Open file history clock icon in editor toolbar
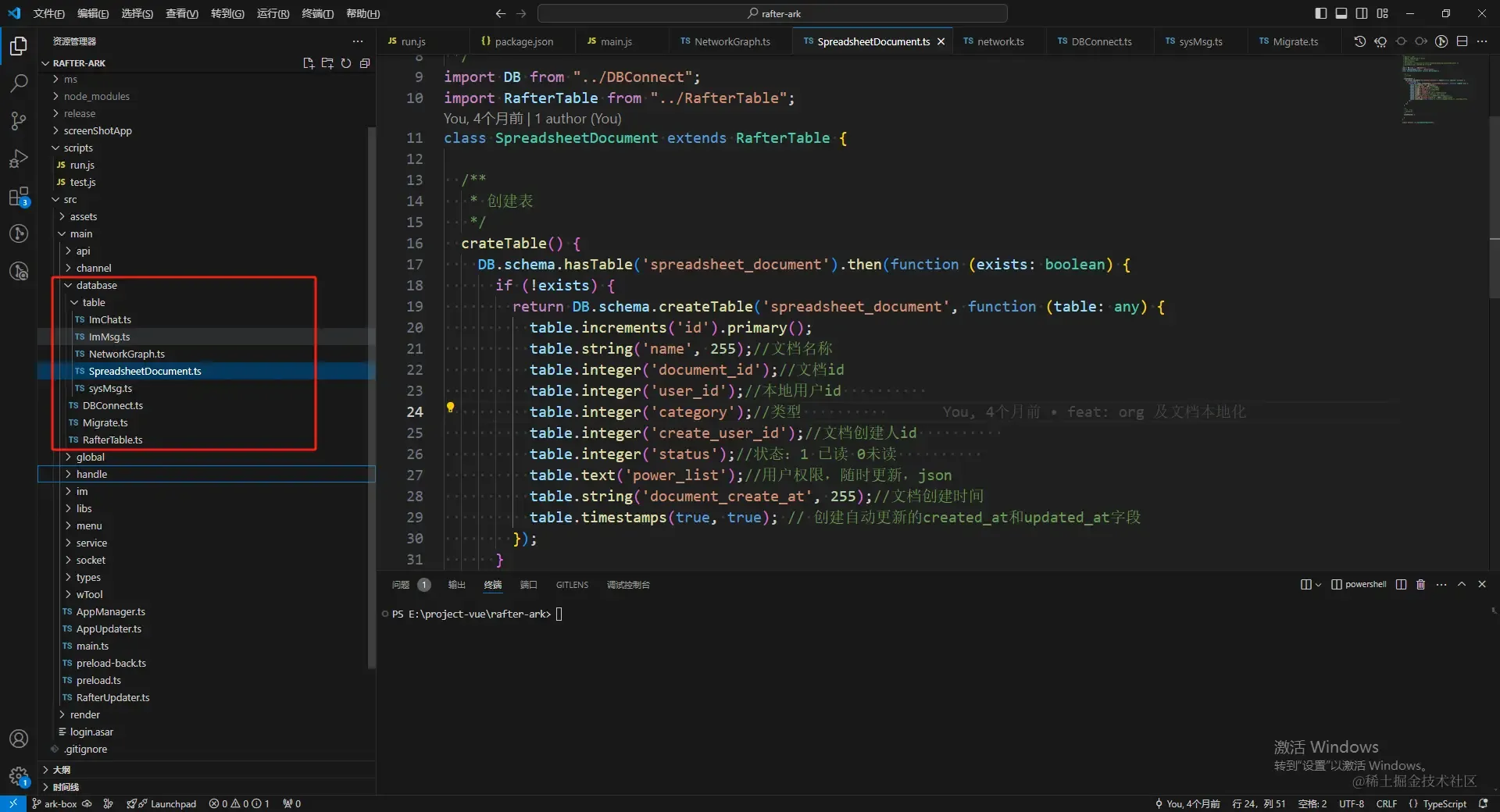Screen dimensions: 1500x812 tap(1359, 41)
